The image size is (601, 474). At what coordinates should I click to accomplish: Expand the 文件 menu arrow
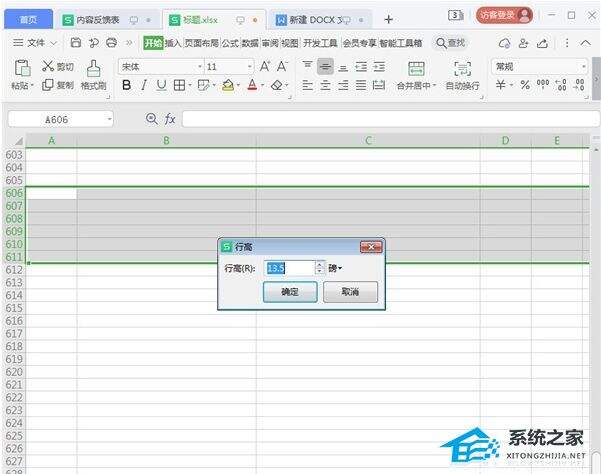coord(54,43)
